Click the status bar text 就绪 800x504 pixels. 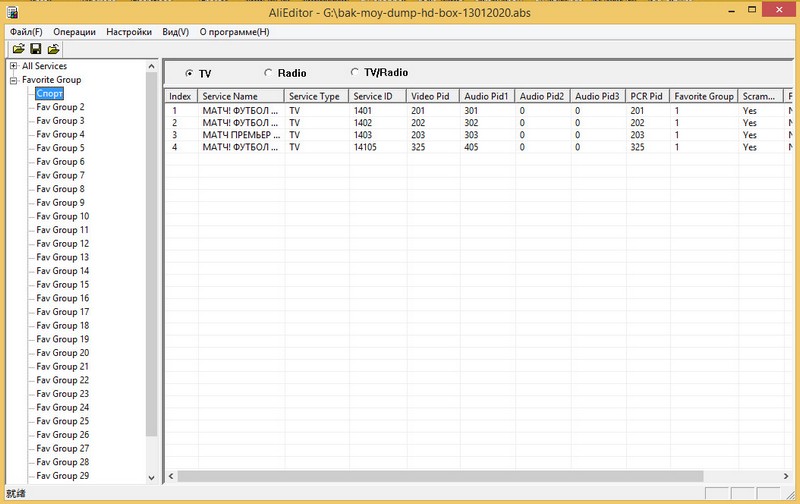coord(16,493)
